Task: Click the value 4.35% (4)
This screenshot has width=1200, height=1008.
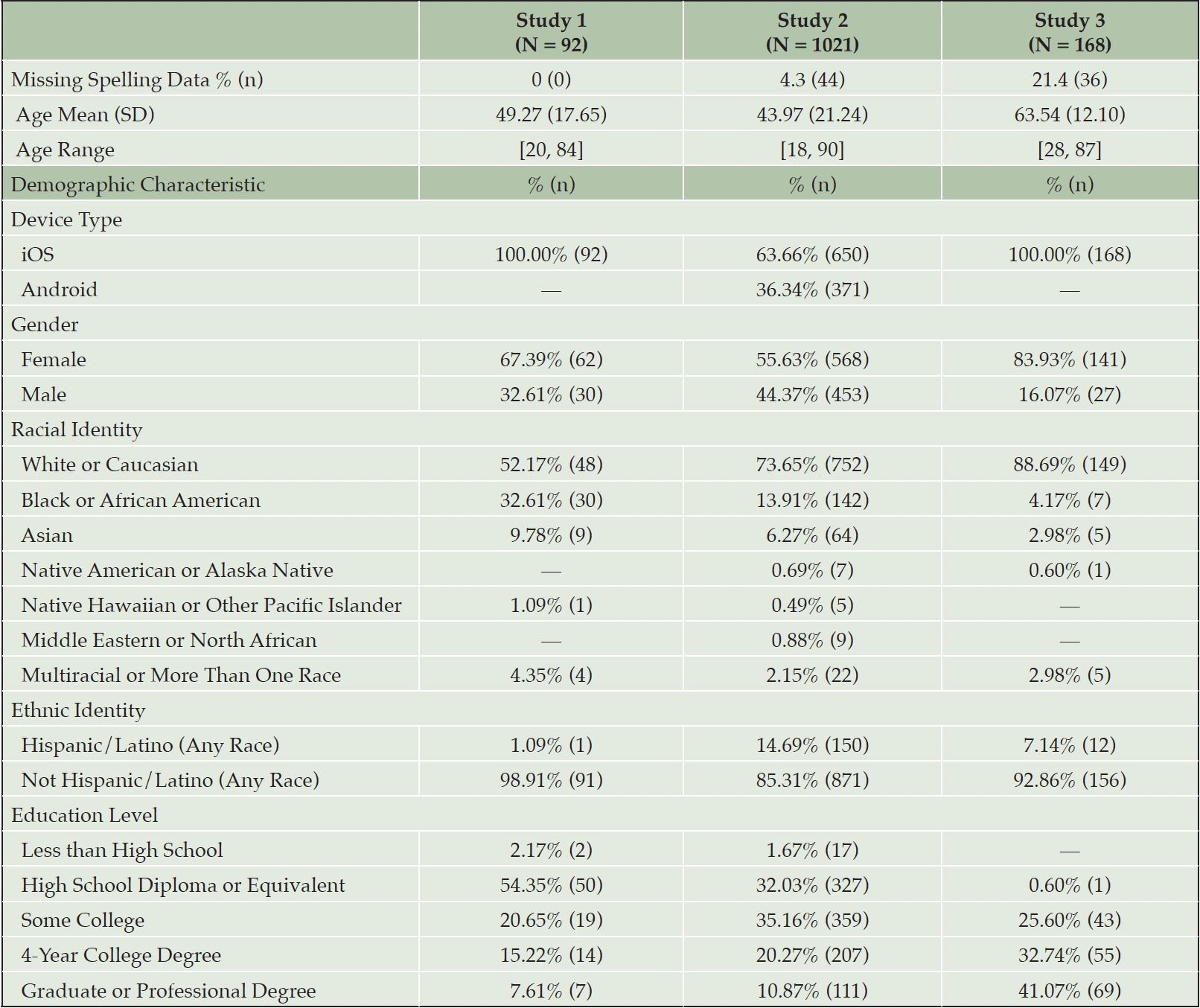Action: (551, 675)
